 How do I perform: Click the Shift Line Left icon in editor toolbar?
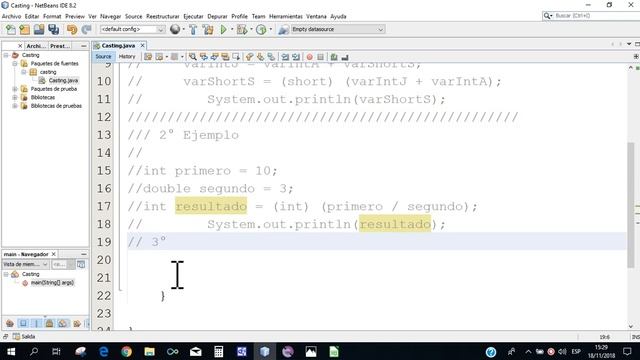285,57
